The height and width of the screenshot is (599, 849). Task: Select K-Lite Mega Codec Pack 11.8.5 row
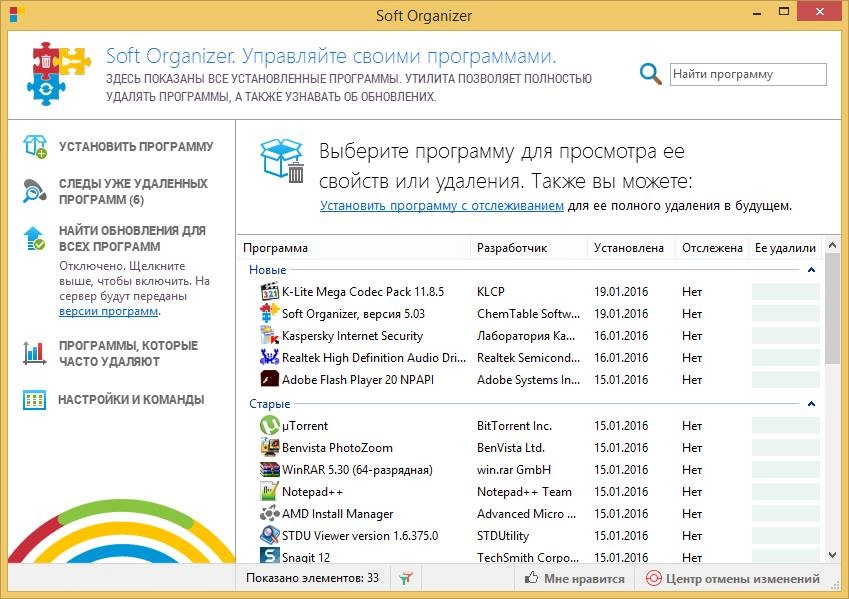pos(531,291)
